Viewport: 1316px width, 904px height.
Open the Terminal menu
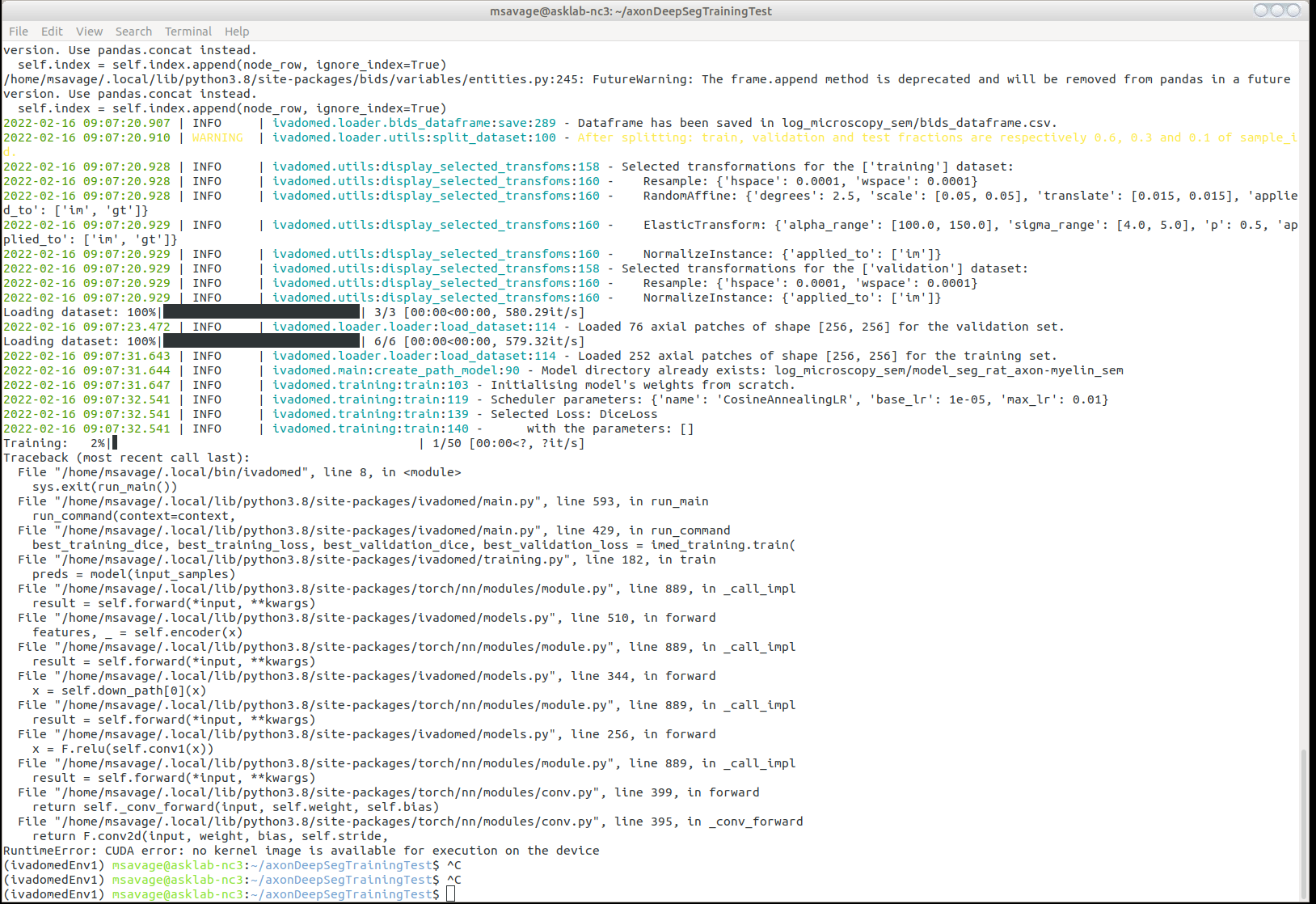pyautogui.click(x=188, y=31)
